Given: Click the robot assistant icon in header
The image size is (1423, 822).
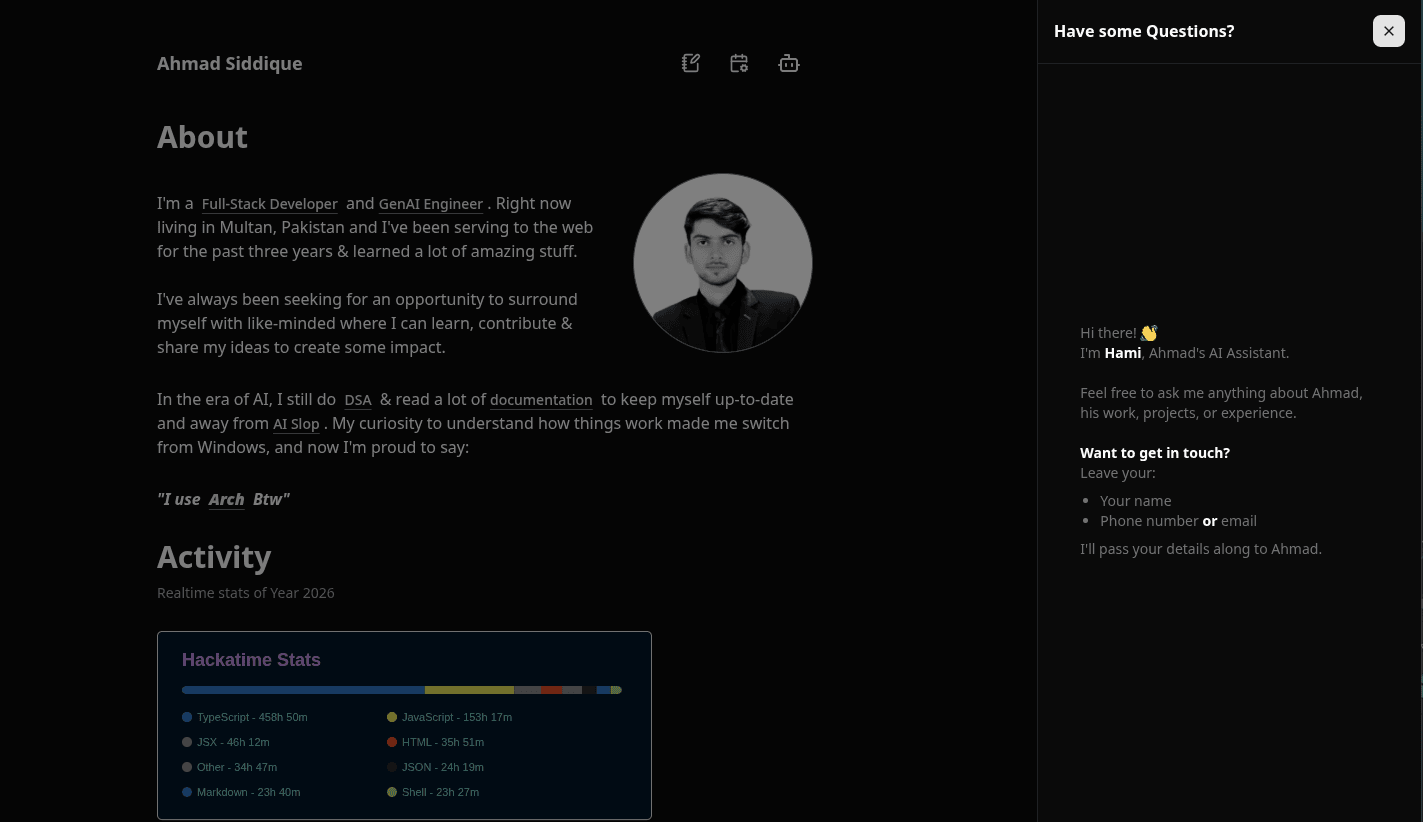Looking at the screenshot, I should pos(789,63).
